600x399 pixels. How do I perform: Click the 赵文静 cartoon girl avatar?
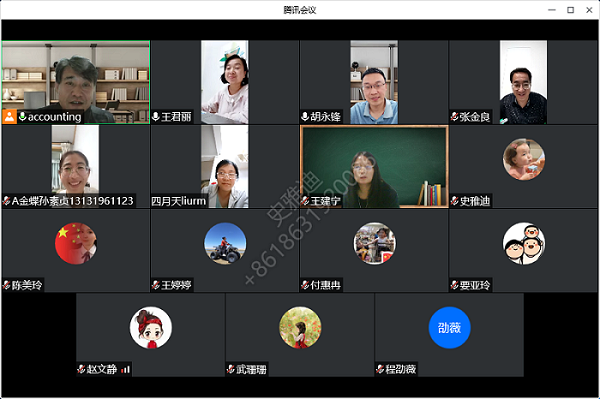pyautogui.click(x=151, y=327)
